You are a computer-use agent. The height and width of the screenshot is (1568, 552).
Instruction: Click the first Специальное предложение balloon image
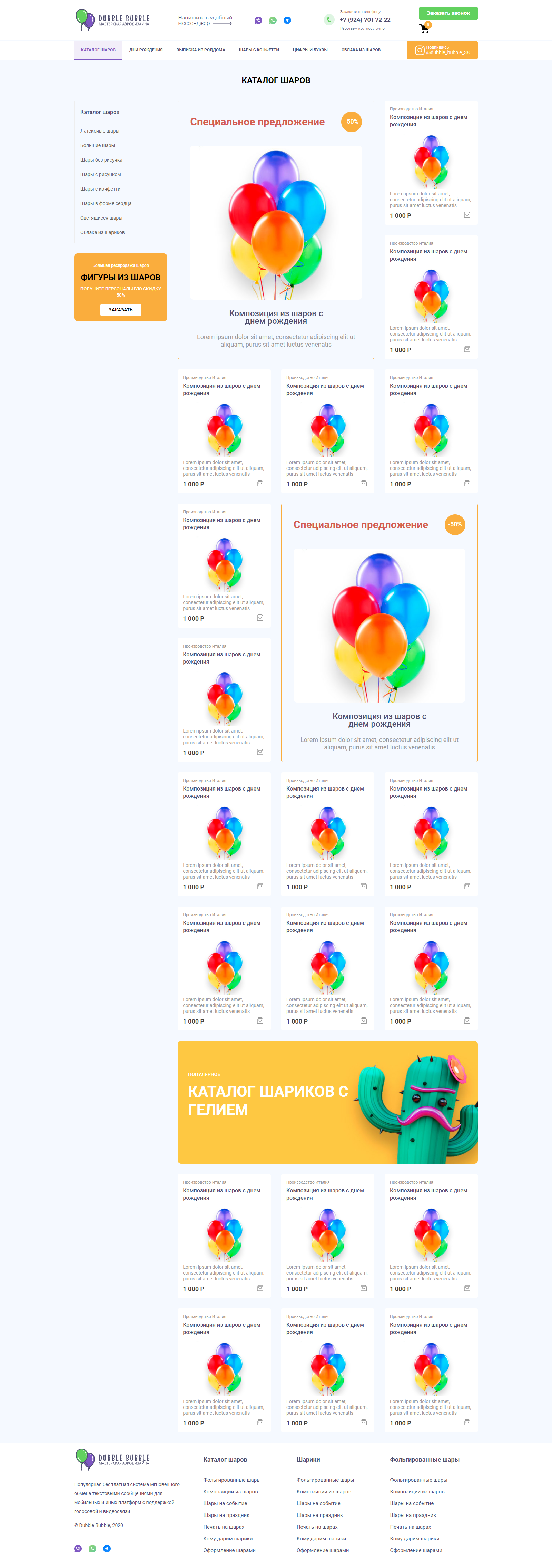(x=276, y=222)
